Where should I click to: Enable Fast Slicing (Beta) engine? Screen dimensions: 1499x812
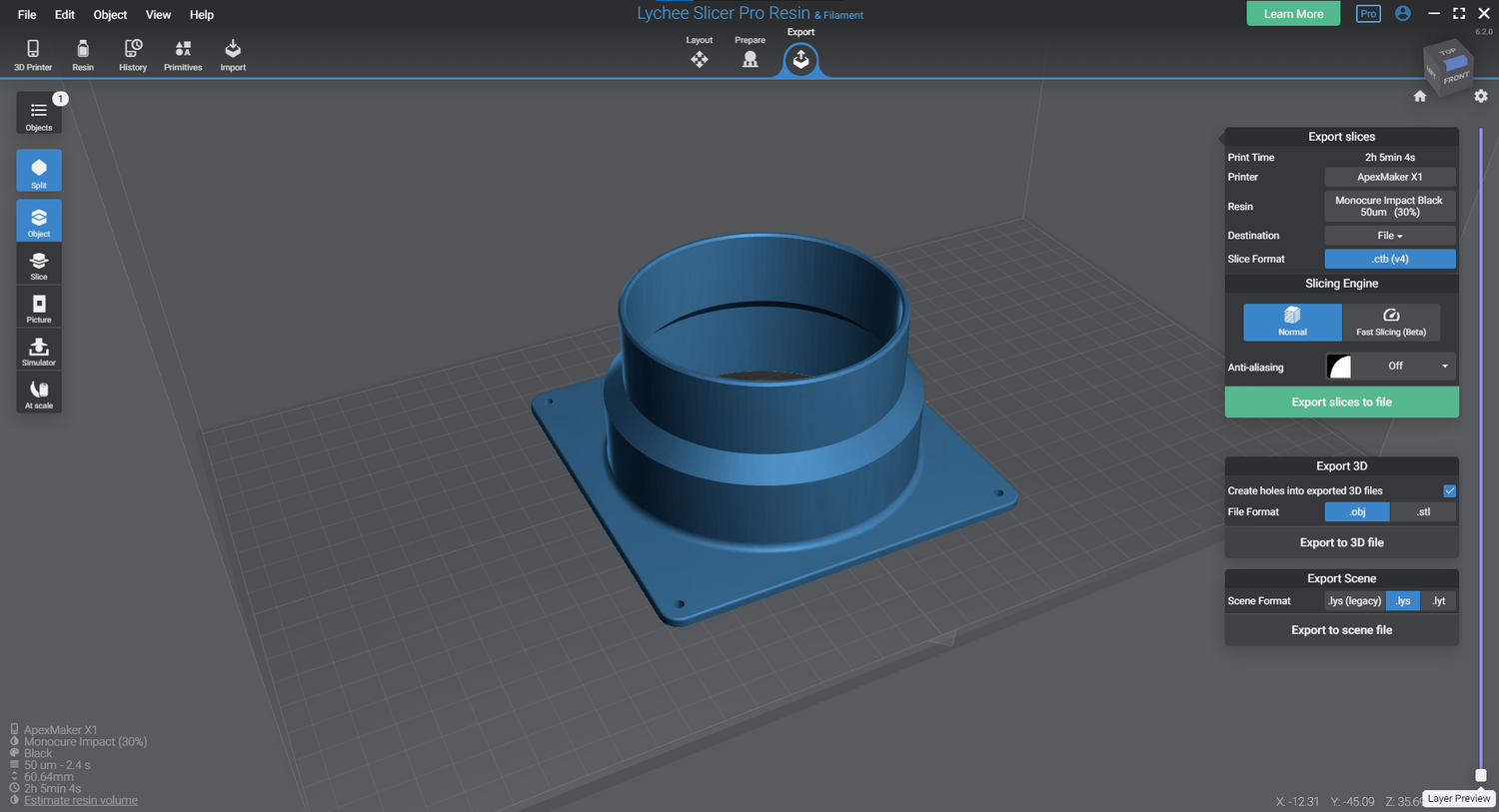[1390, 322]
